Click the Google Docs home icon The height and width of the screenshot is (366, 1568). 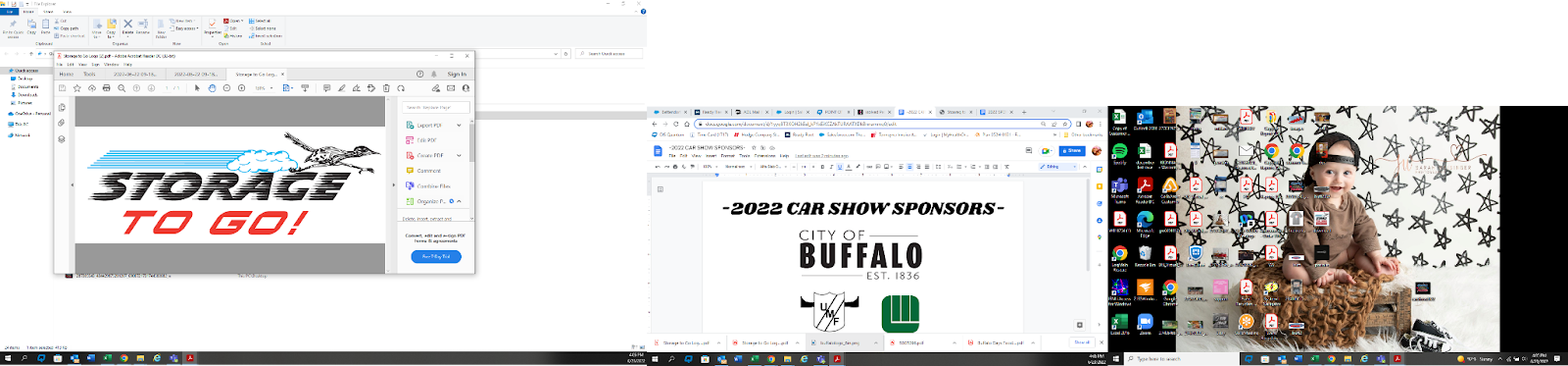[x=659, y=151]
